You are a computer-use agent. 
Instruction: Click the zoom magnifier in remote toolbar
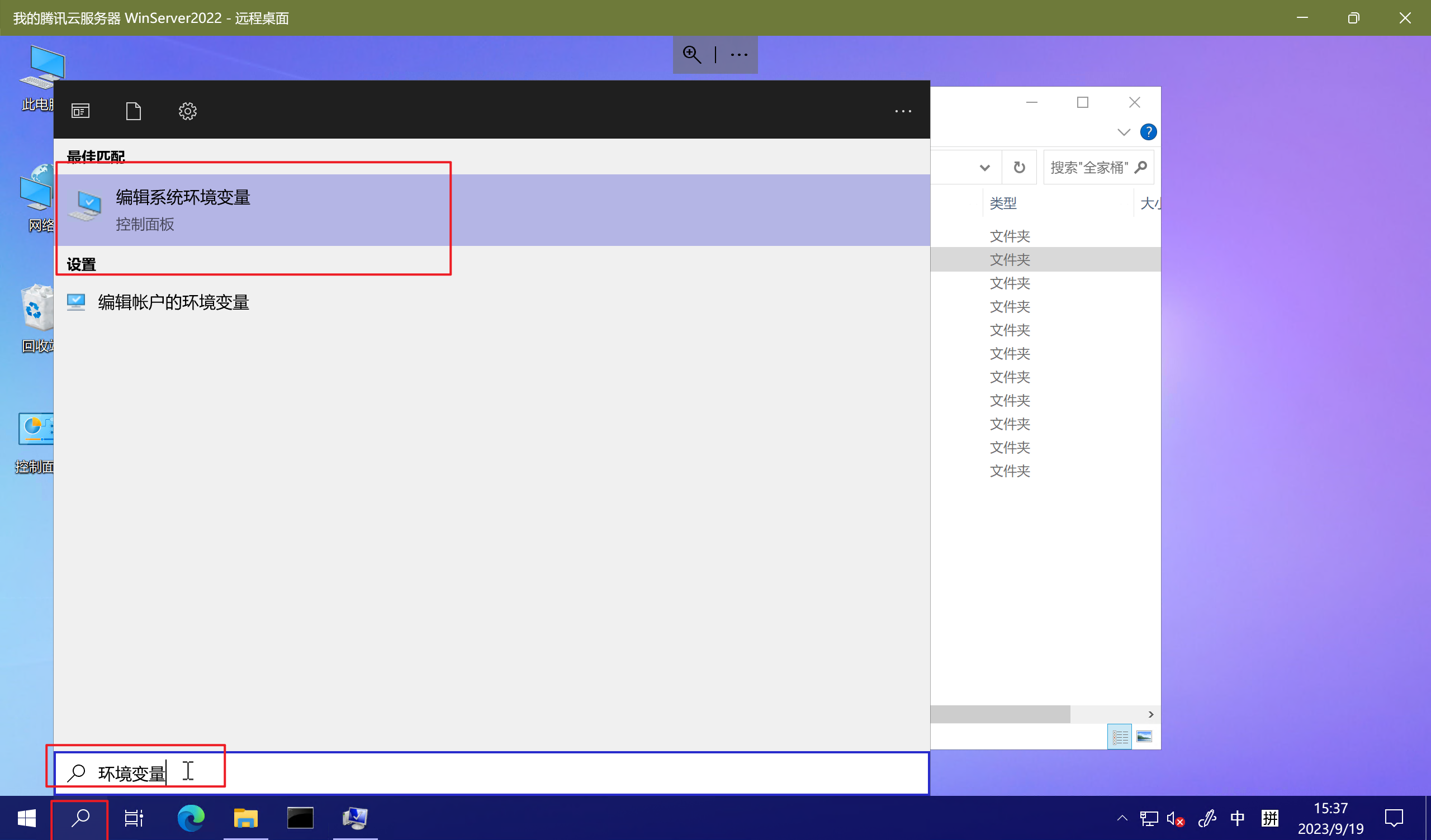pyautogui.click(x=691, y=54)
